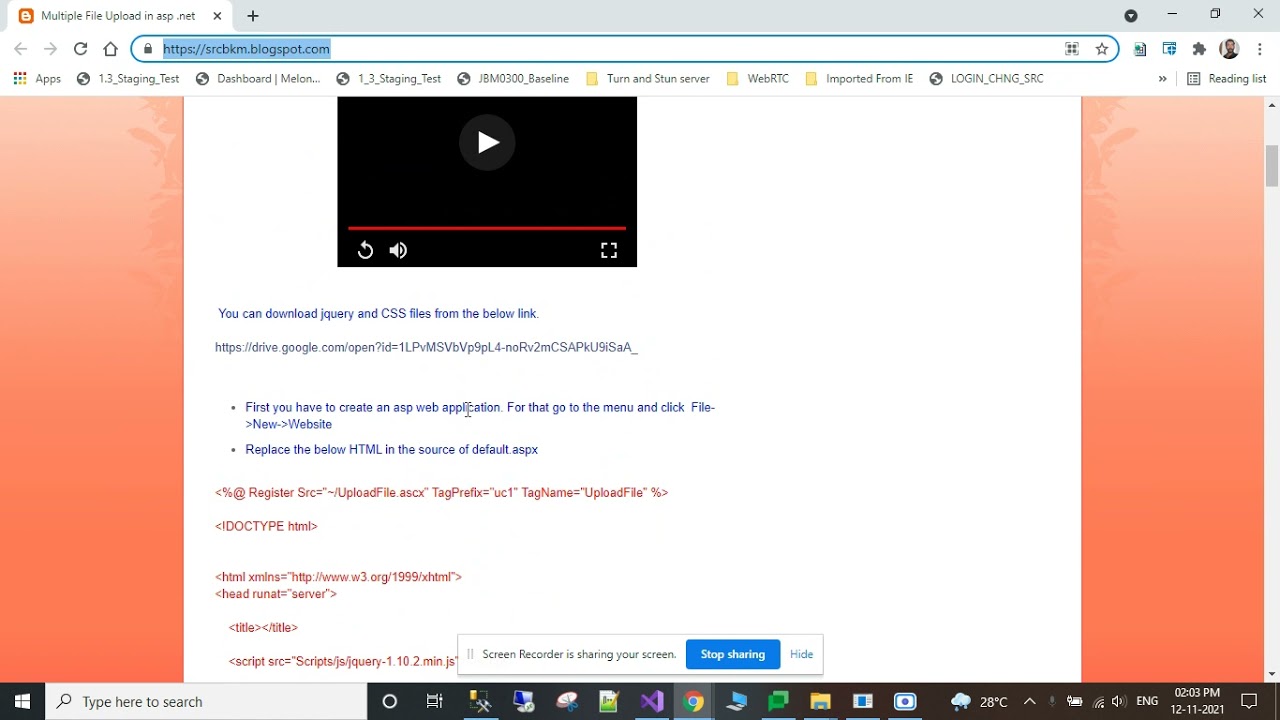Expand the tab search dropdown arrow

[x=1131, y=15]
